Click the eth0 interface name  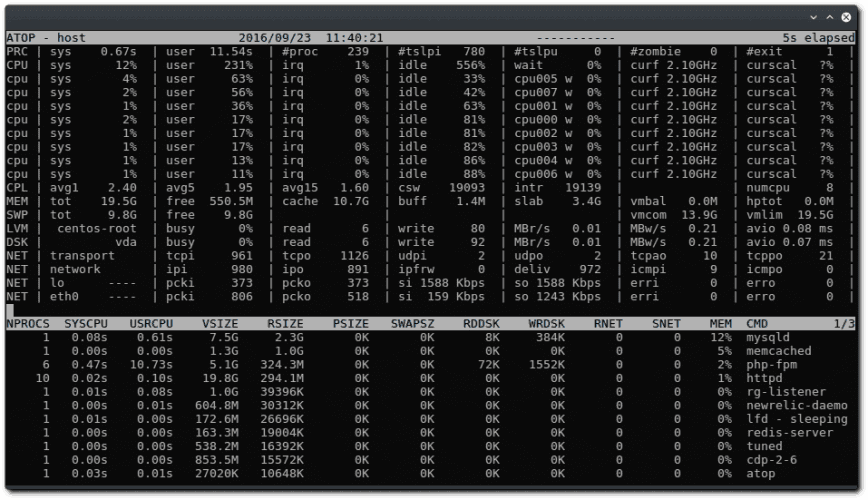[64, 296]
